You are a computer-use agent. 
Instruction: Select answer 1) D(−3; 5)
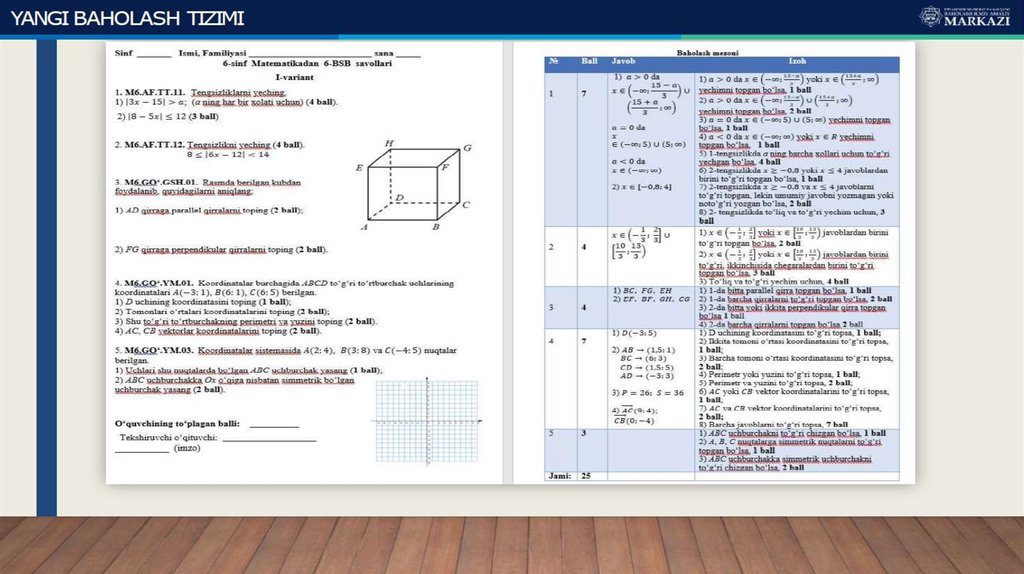click(633, 333)
